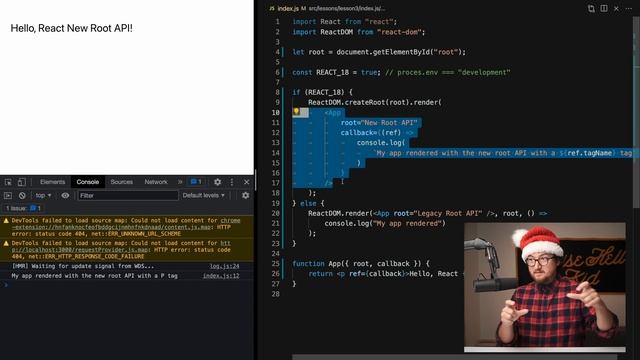The width and height of the screenshot is (640, 360).
Task: Click 'REACT_18' in the const declaration on line 6
Action: tap(332, 72)
